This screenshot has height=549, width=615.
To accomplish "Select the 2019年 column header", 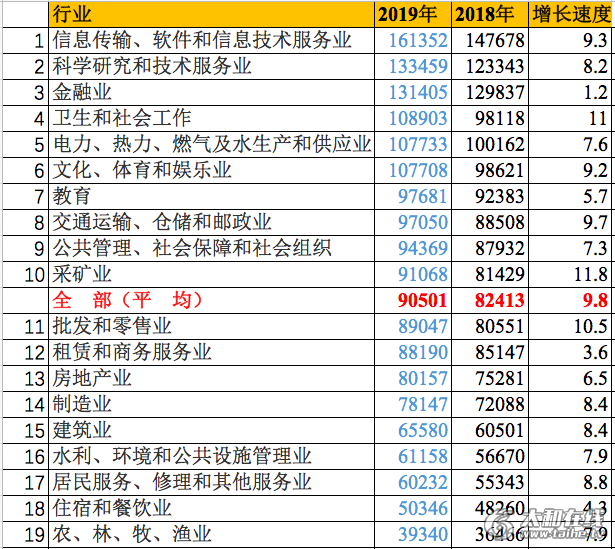I will coord(413,15).
